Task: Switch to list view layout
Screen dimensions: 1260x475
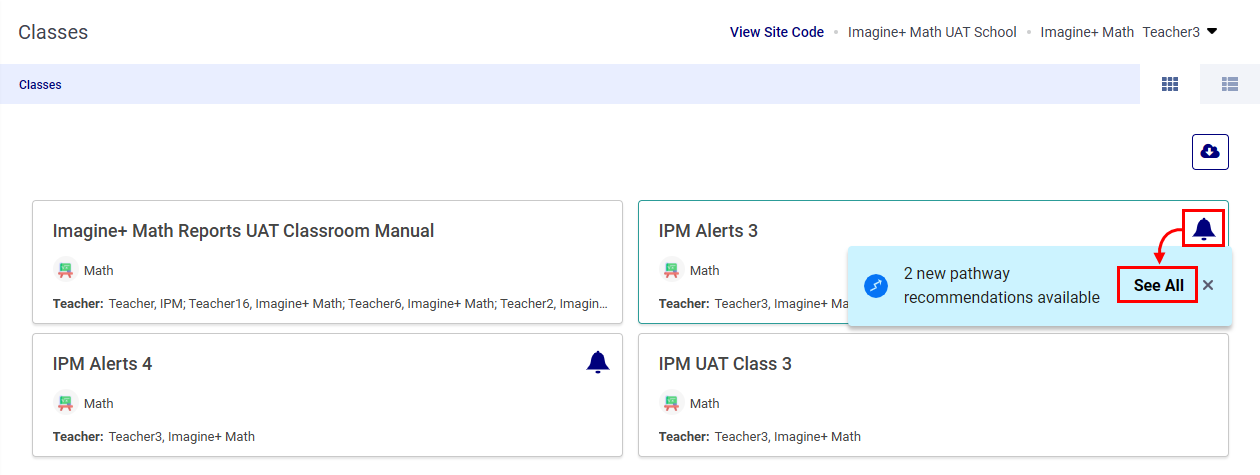Action: pos(1230,84)
